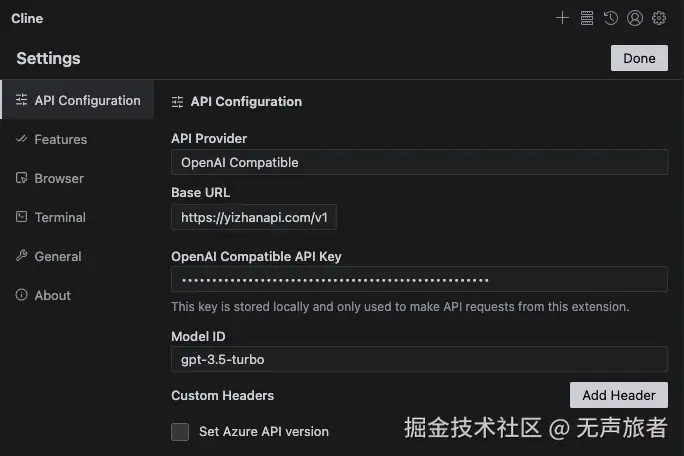Click the Features checkmark icon in sidebar
Screen dimensions: 684x456
point(22,139)
